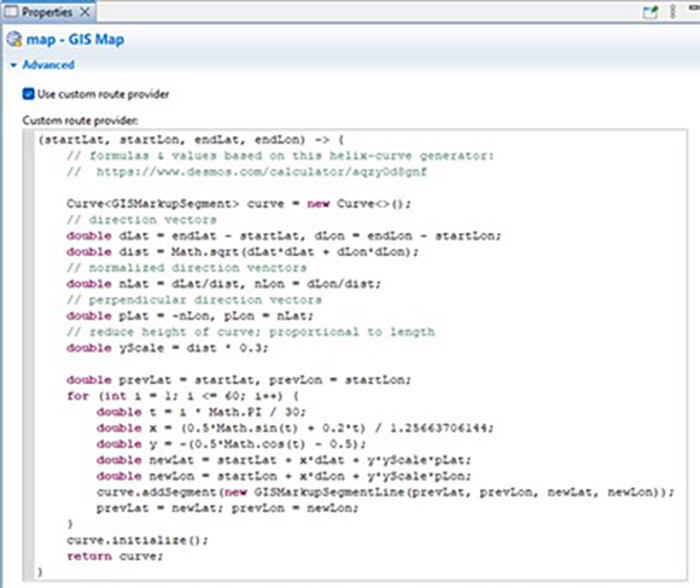Click the lambda header '(startLat, startLon, endLat, endLon) ->'
This screenshot has height=588, width=700.
pyautogui.click(x=184, y=140)
